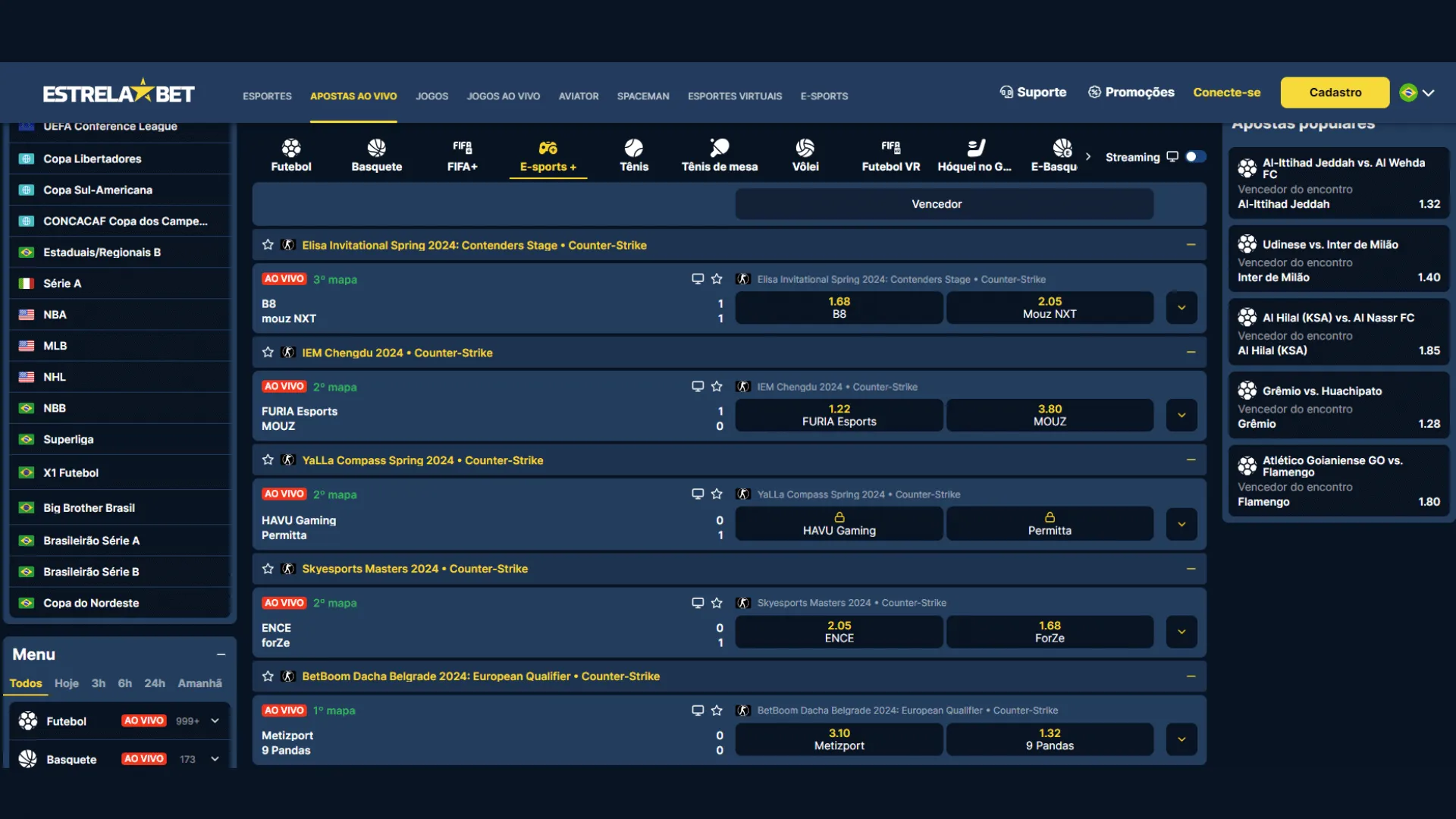Click the Suporte headset link
Screen dimensions: 1456x819
coord(1033,93)
